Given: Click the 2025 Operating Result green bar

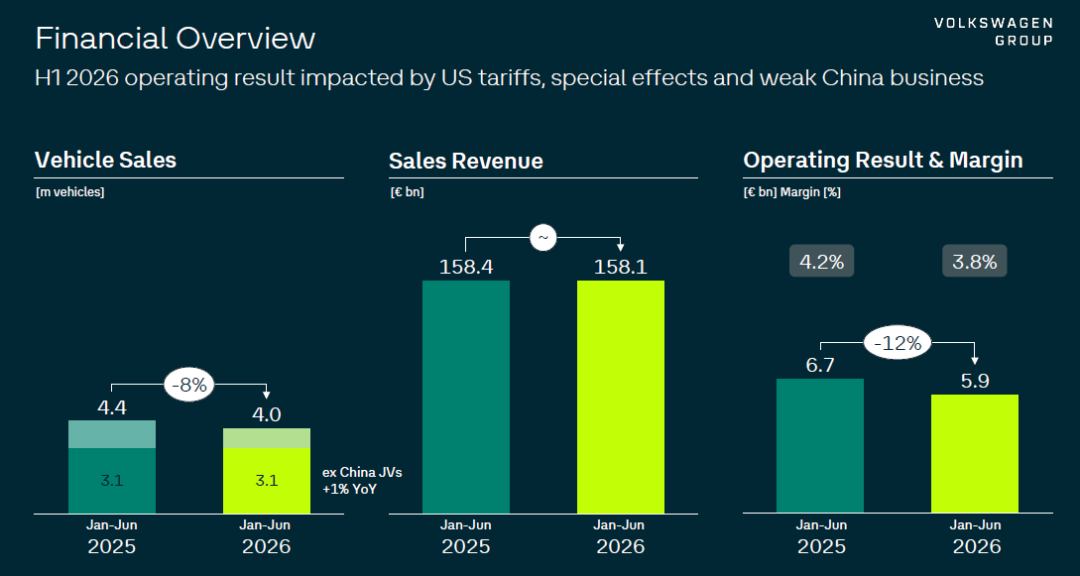Looking at the screenshot, I should click(x=820, y=446).
